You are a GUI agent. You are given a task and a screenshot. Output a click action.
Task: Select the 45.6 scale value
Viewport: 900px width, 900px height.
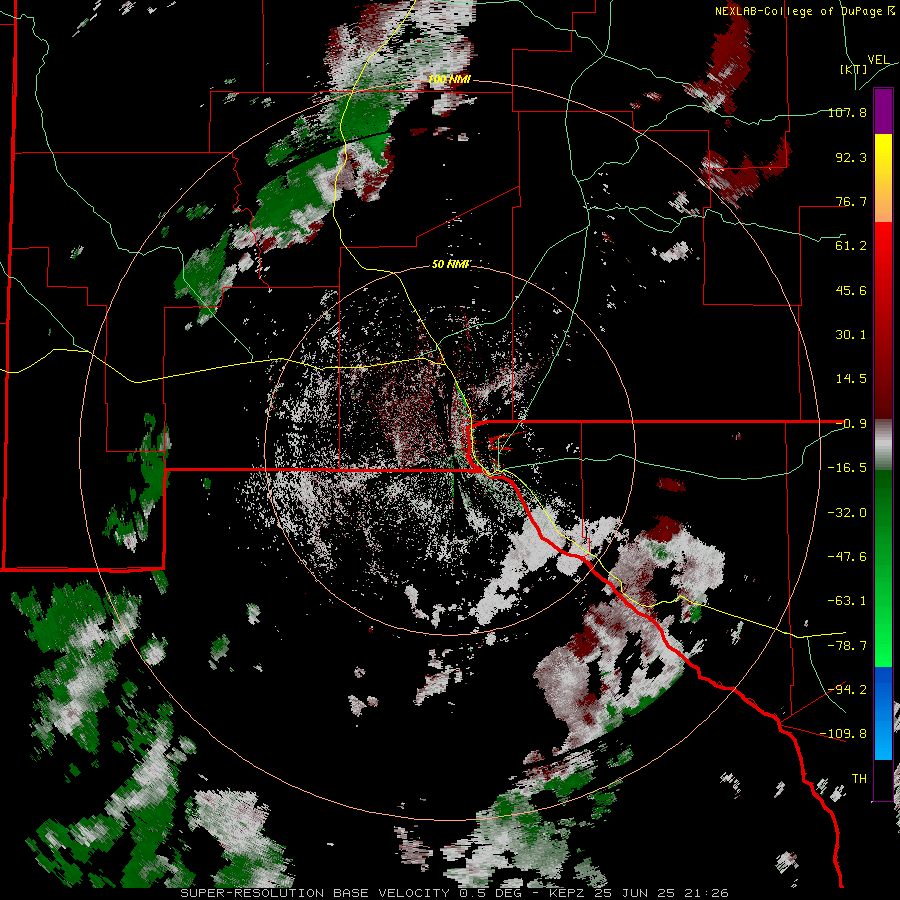tap(851, 290)
